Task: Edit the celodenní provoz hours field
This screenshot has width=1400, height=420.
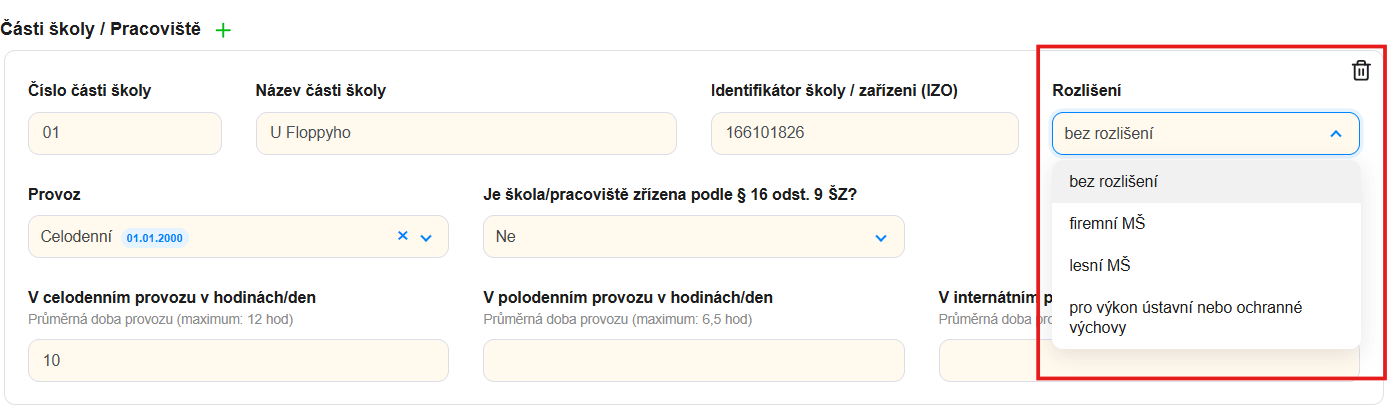Action: [x=238, y=360]
